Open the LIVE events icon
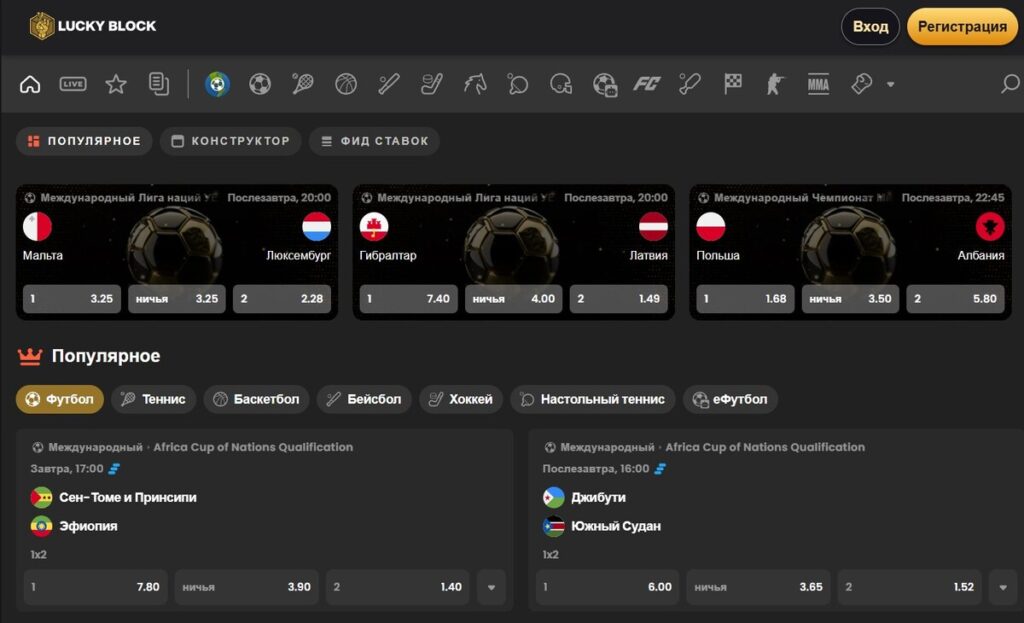 tap(72, 84)
